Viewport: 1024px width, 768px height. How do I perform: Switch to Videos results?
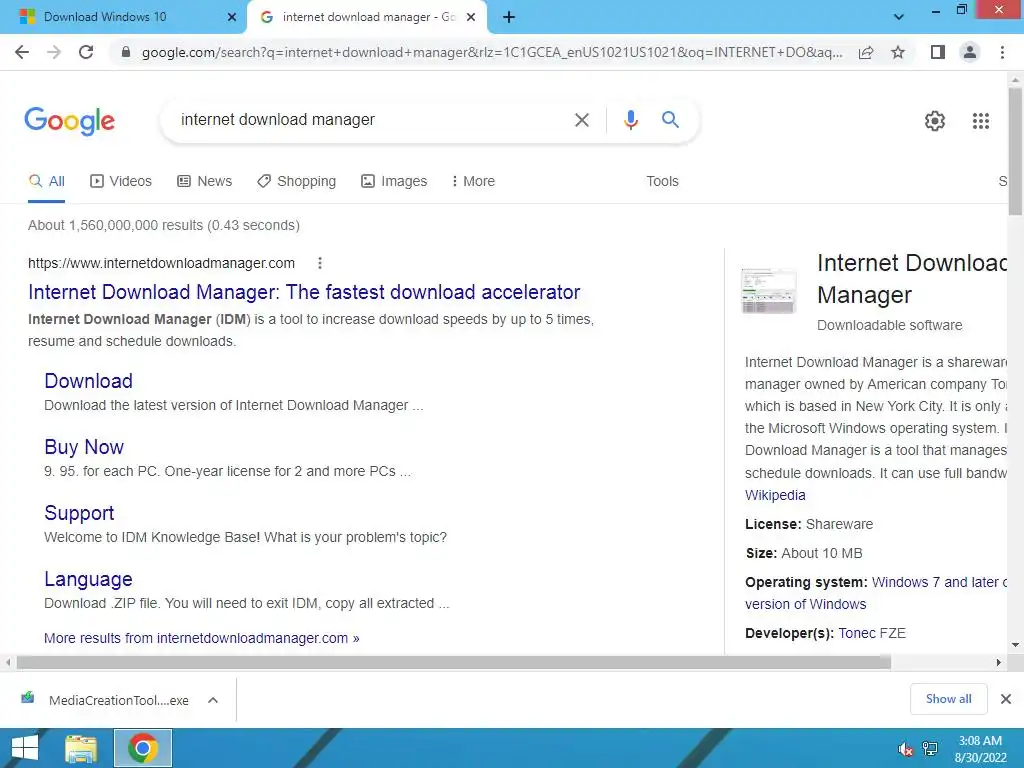pos(121,181)
